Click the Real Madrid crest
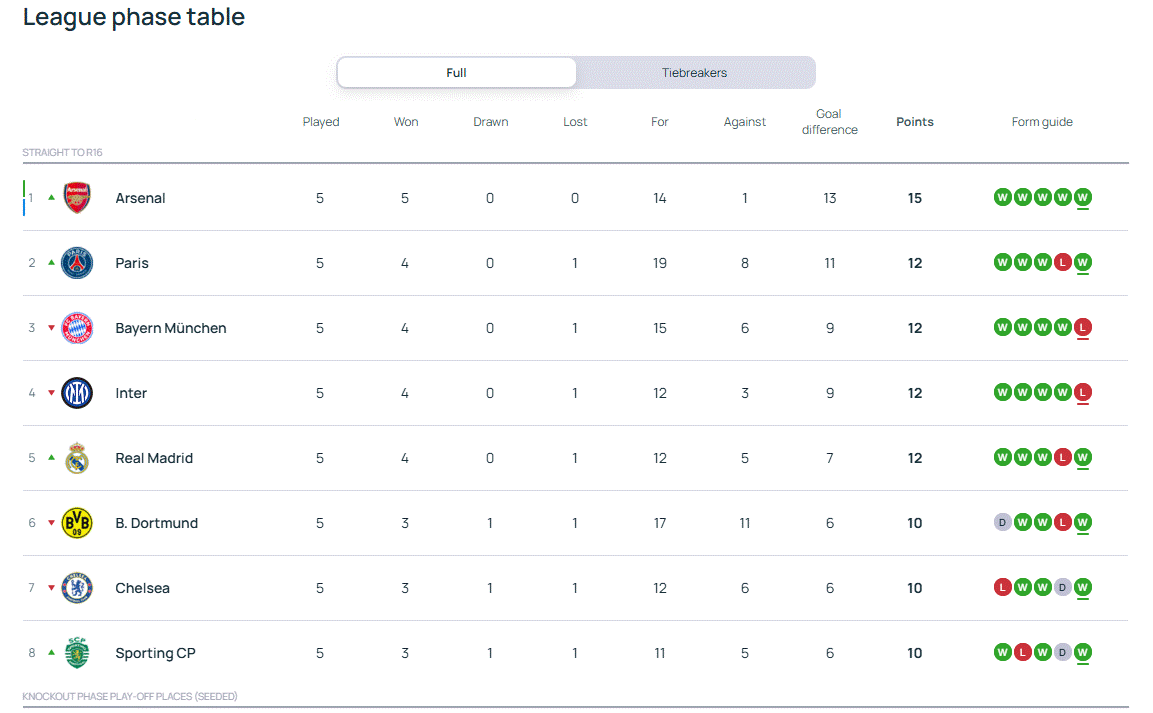Image resolution: width=1153 pixels, height=713 pixels. click(77, 458)
